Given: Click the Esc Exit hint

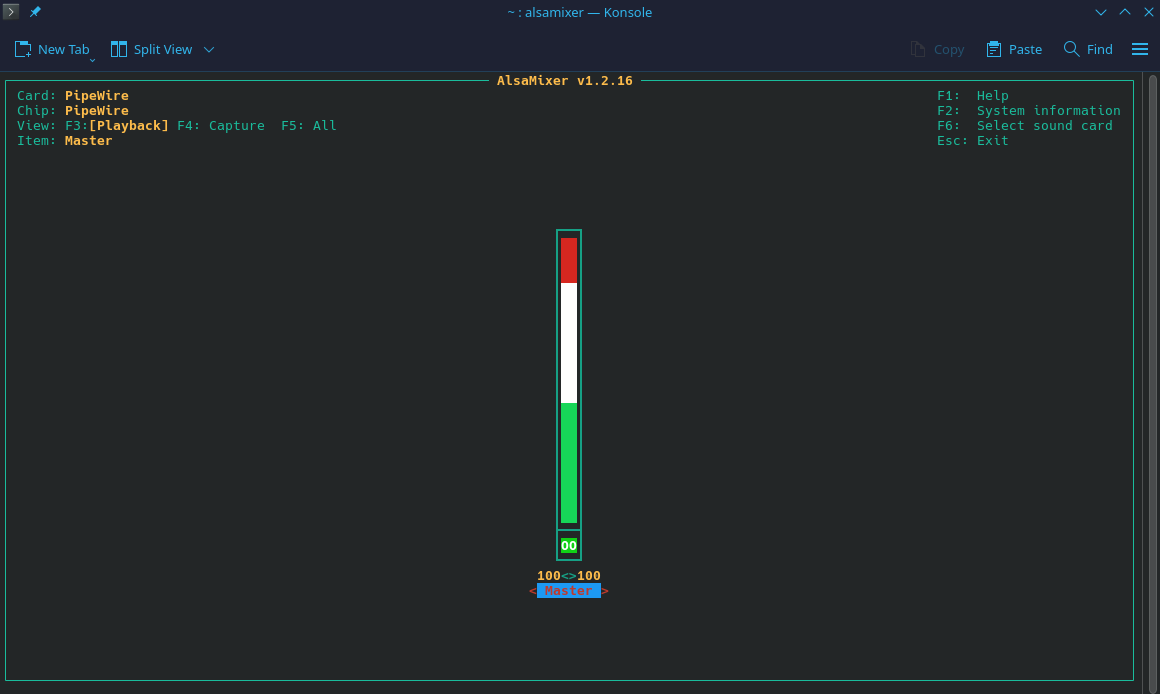Looking at the screenshot, I should [973, 141].
